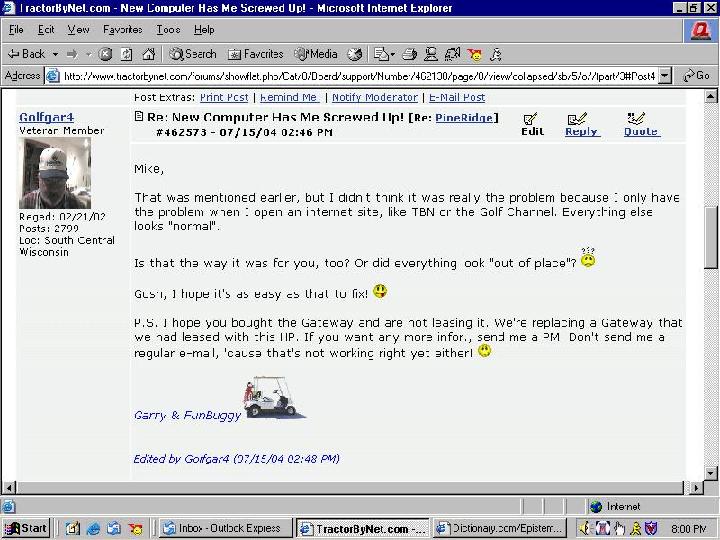Screen dimensions: 720x540
Task: Click the Internet zone indicator in the status bar
Action: (x=615, y=506)
